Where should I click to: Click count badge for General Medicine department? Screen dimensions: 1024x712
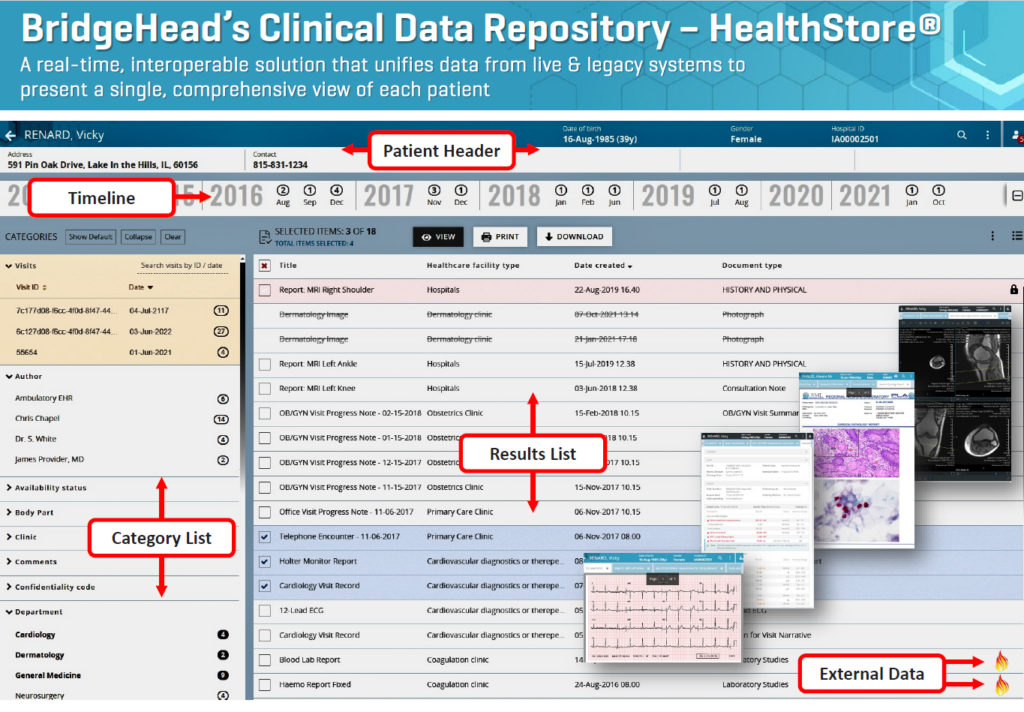pos(223,675)
